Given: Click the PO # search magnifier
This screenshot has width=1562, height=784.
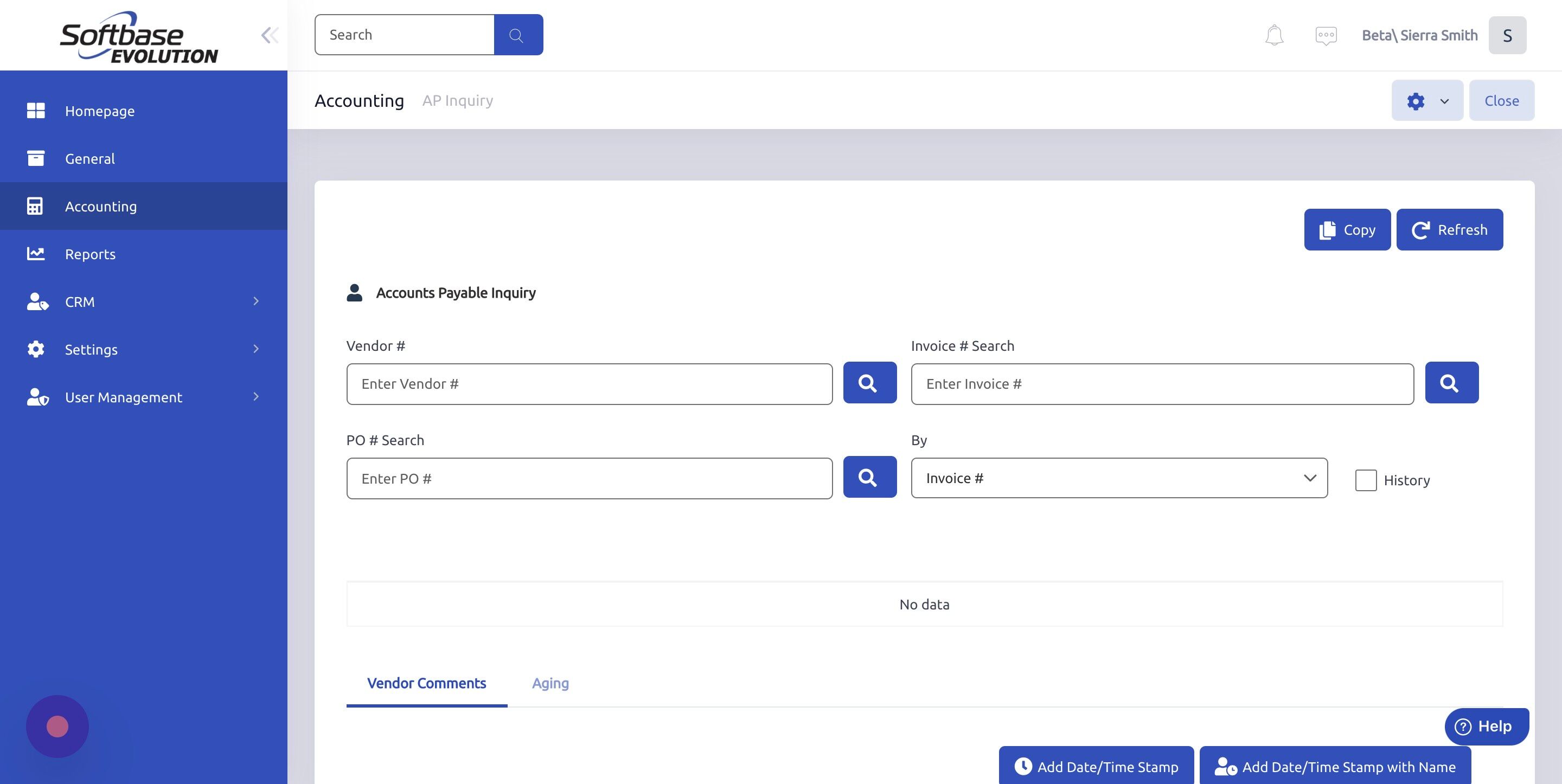Looking at the screenshot, I should point(869,477).
